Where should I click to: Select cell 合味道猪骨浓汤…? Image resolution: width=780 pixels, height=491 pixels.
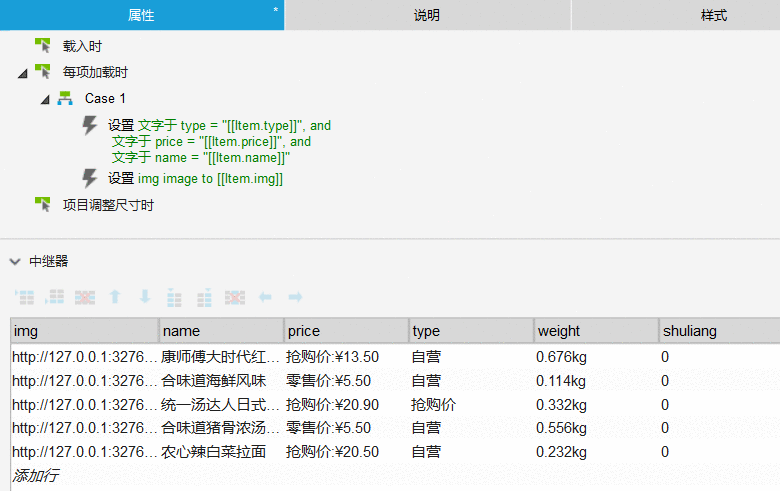coord(220,428)
